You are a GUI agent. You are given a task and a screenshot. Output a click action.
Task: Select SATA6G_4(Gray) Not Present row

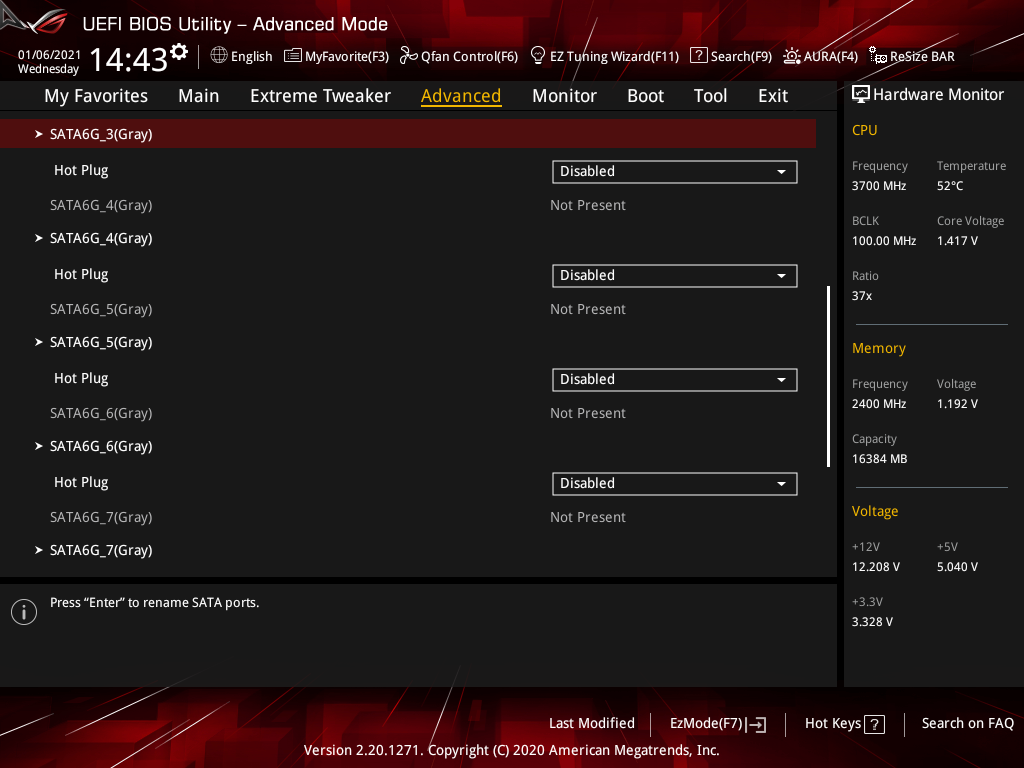[x=408, y=205]
